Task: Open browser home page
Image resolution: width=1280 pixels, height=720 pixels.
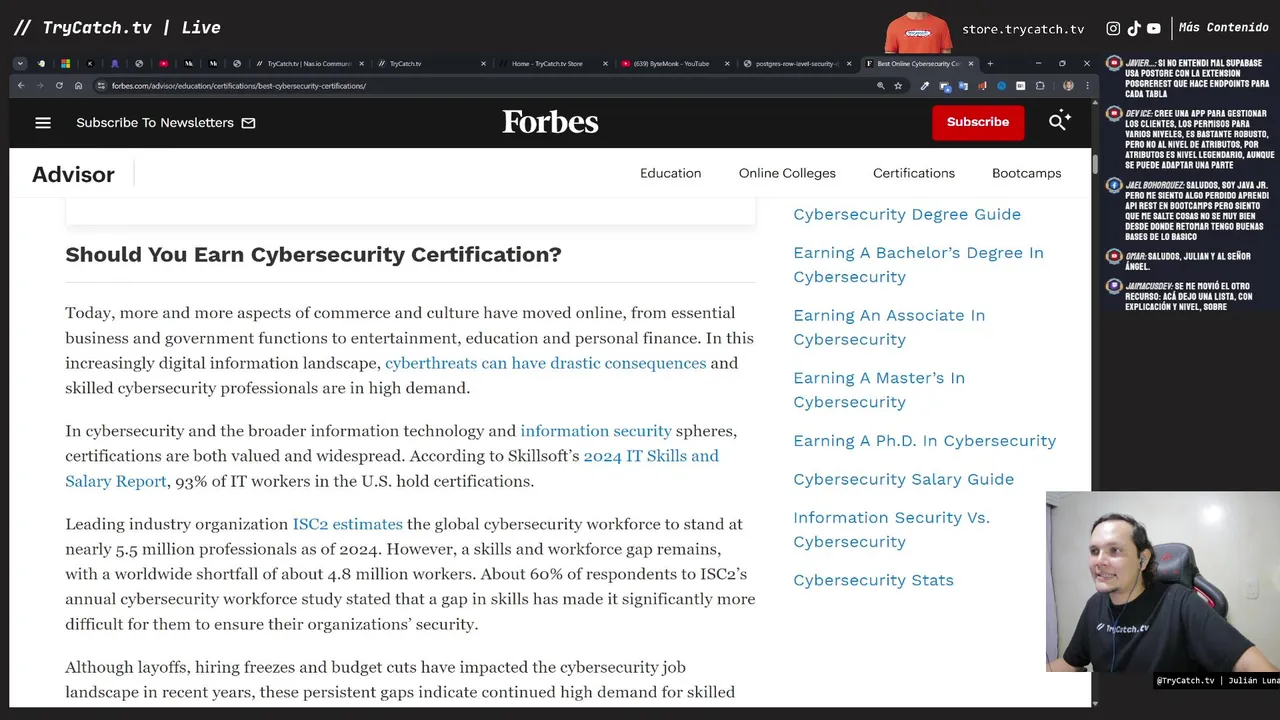Action: tap(78, 86)
